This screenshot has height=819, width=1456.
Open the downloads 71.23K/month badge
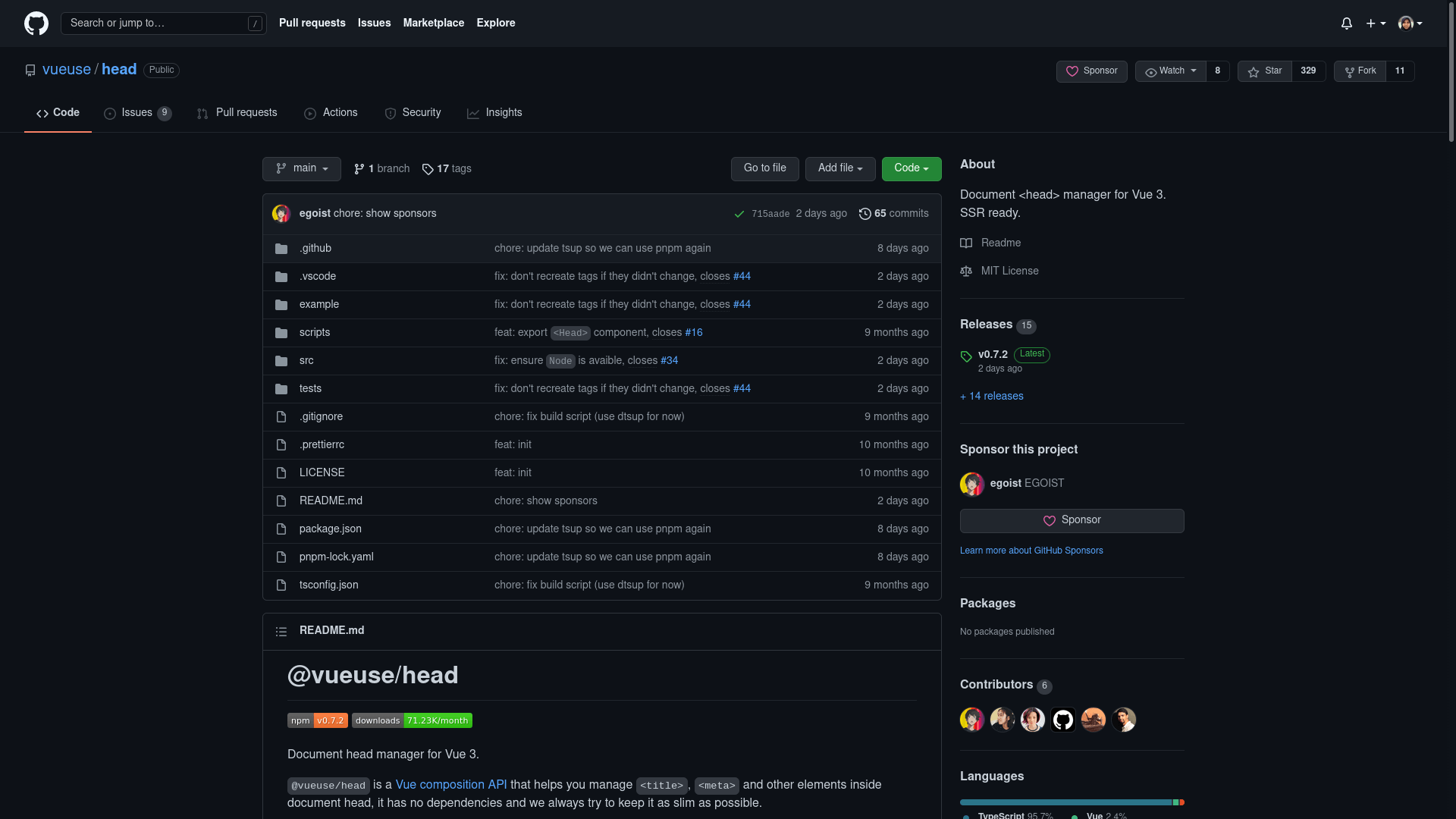coord(412,720)
